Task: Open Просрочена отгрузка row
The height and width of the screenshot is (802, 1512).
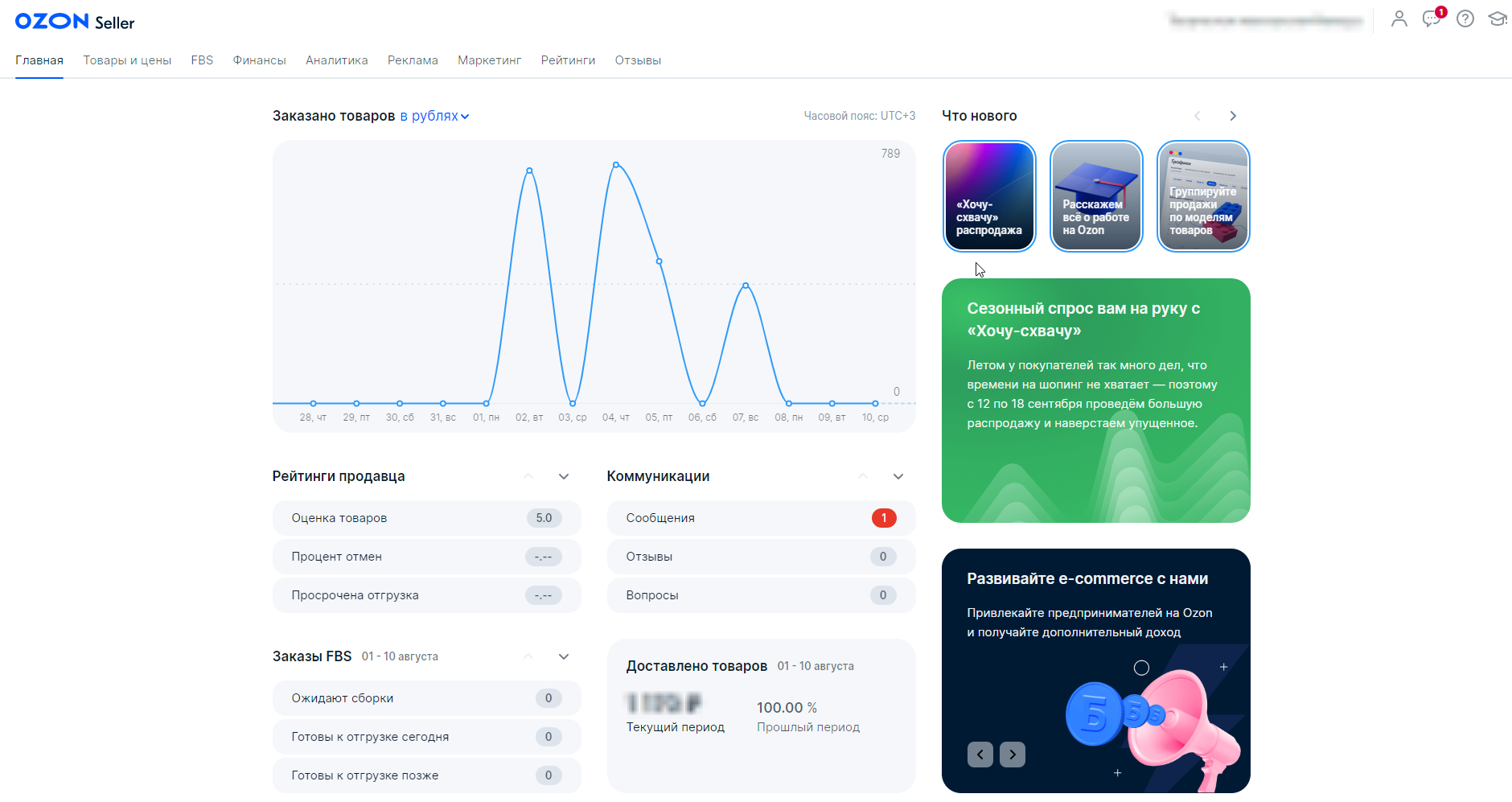Action: tap(427, 595)
